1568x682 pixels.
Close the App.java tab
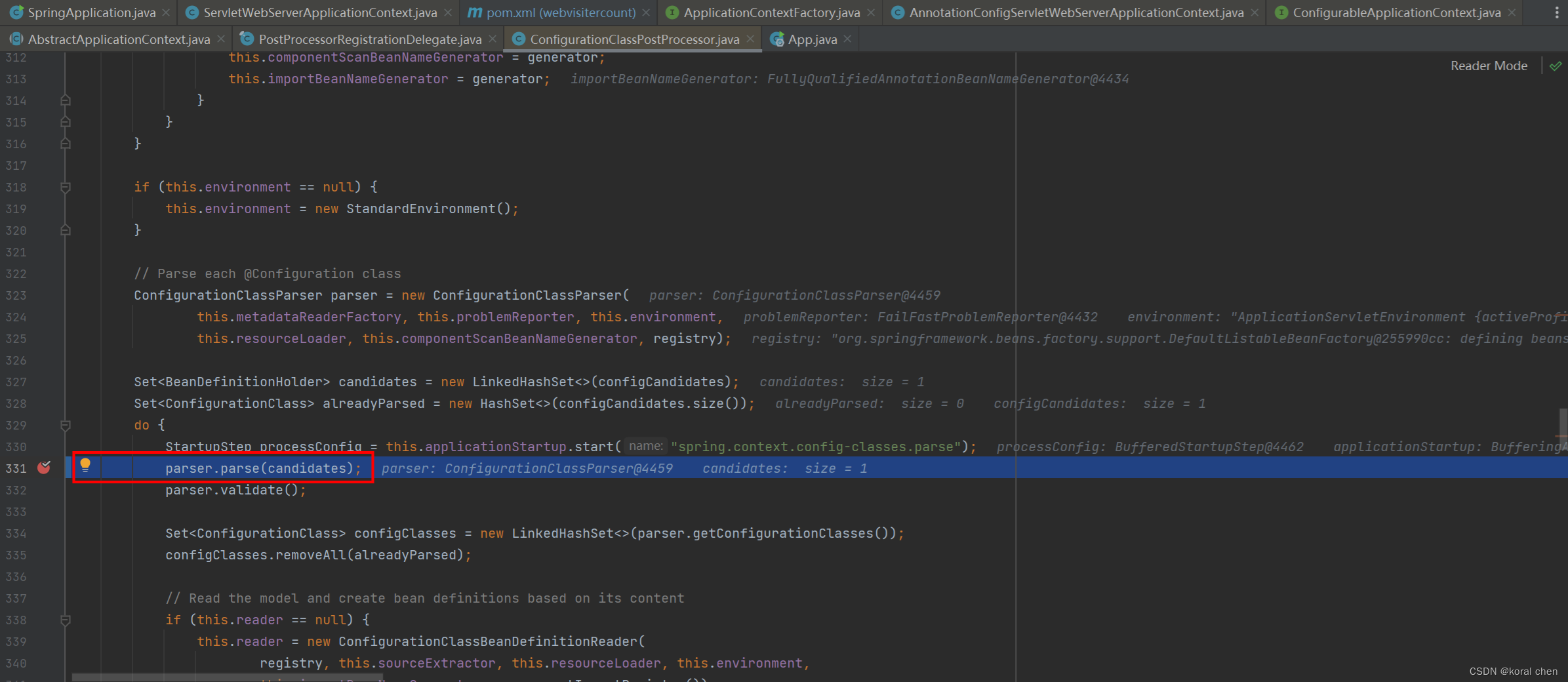point(847,39)
